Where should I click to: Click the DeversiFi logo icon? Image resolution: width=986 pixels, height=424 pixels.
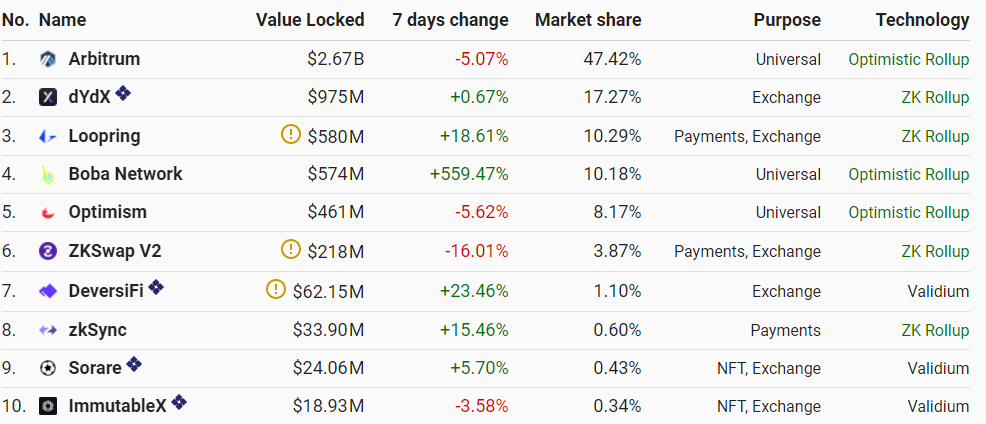(48, 291)
